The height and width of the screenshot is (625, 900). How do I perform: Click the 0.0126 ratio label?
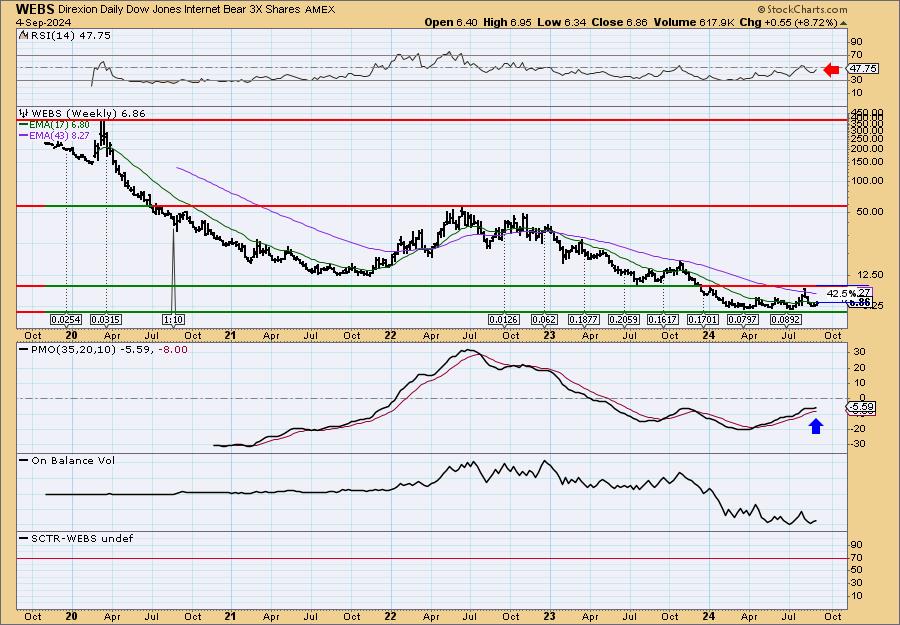point(505,320)
